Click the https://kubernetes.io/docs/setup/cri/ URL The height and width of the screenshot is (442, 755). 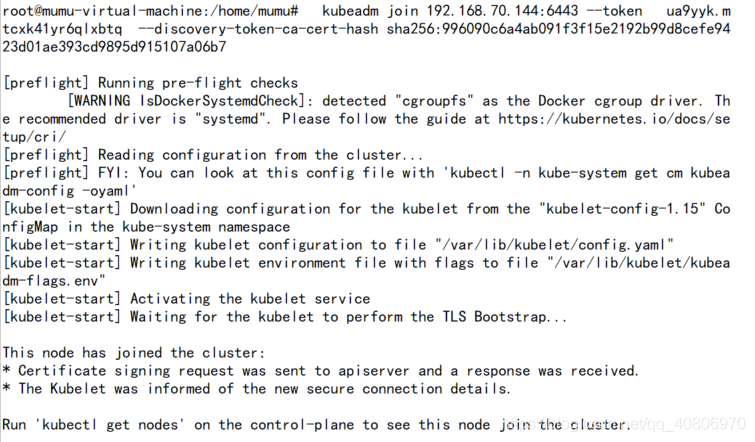click(x=614, y=119)
